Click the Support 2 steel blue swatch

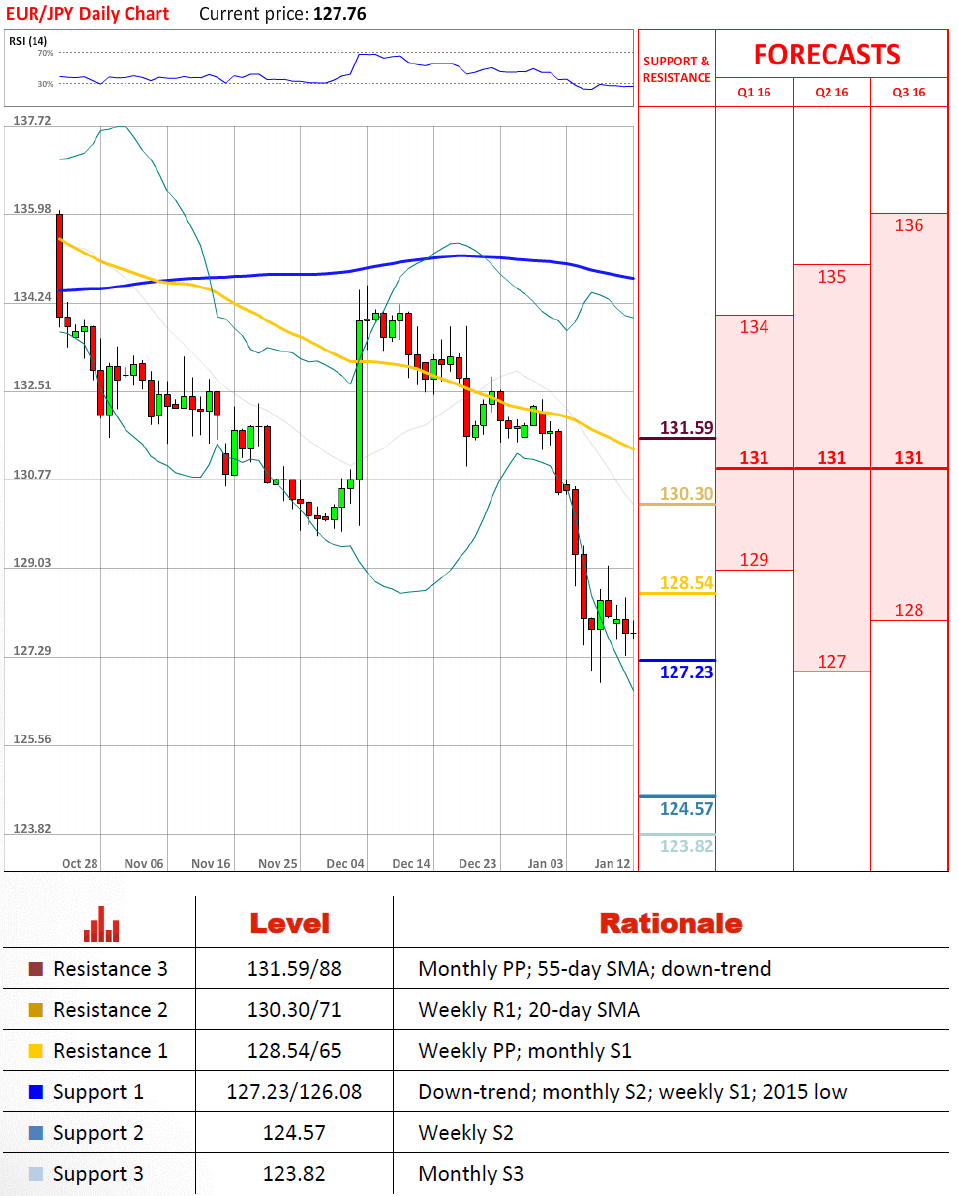coord(36,1133)
